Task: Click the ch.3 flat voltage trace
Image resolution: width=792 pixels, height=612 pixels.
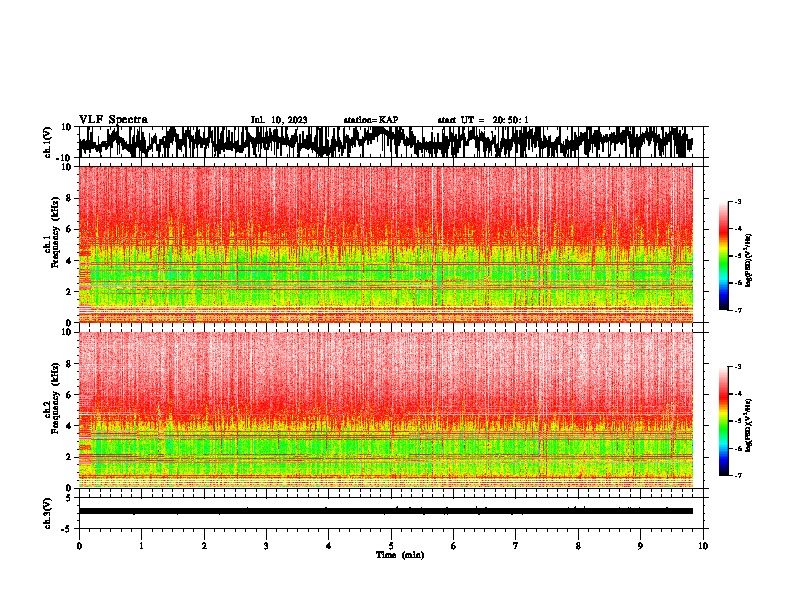Action: pos(385,511)
